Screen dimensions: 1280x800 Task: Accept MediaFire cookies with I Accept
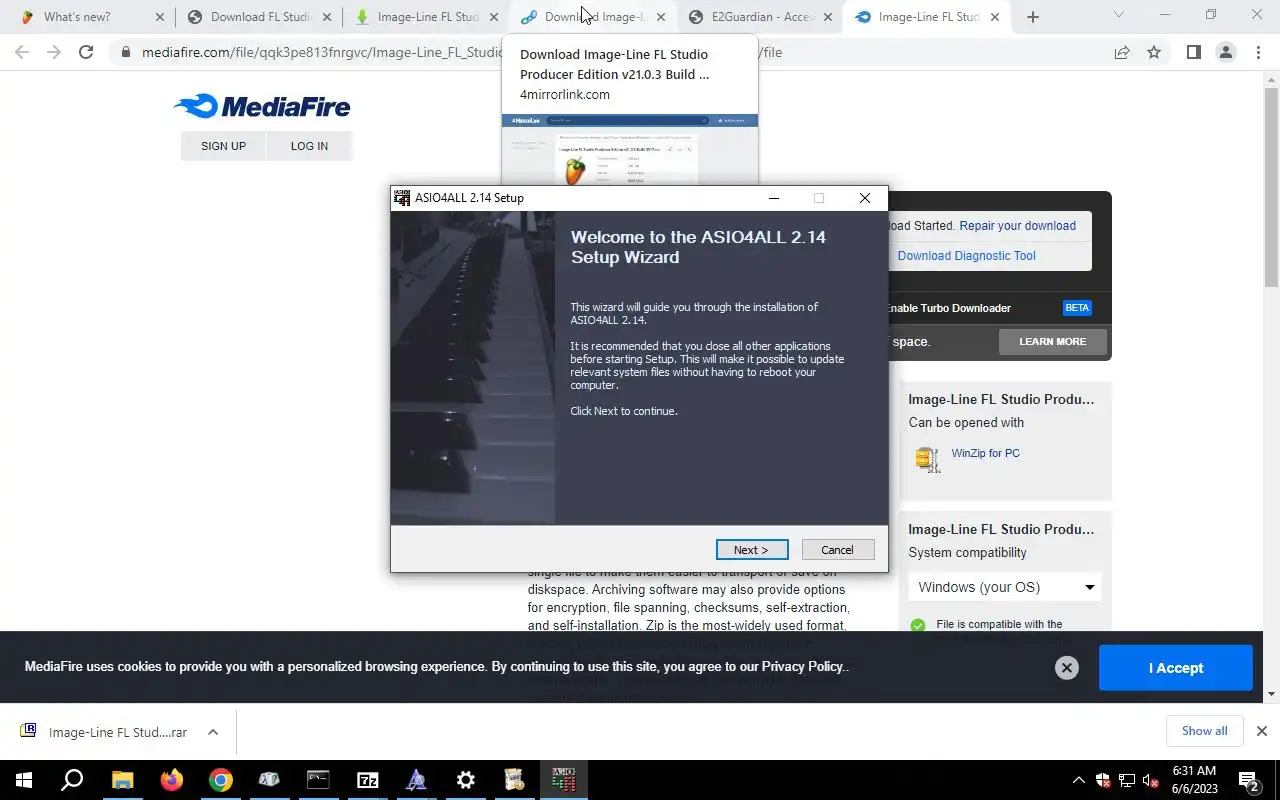coord(1175,668)
